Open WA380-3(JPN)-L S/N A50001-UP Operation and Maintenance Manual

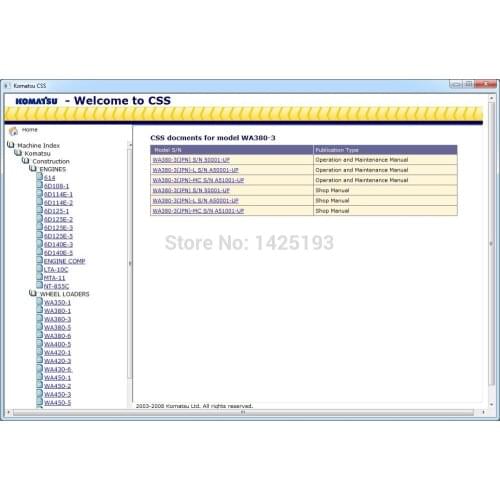[x=195, y=170]
